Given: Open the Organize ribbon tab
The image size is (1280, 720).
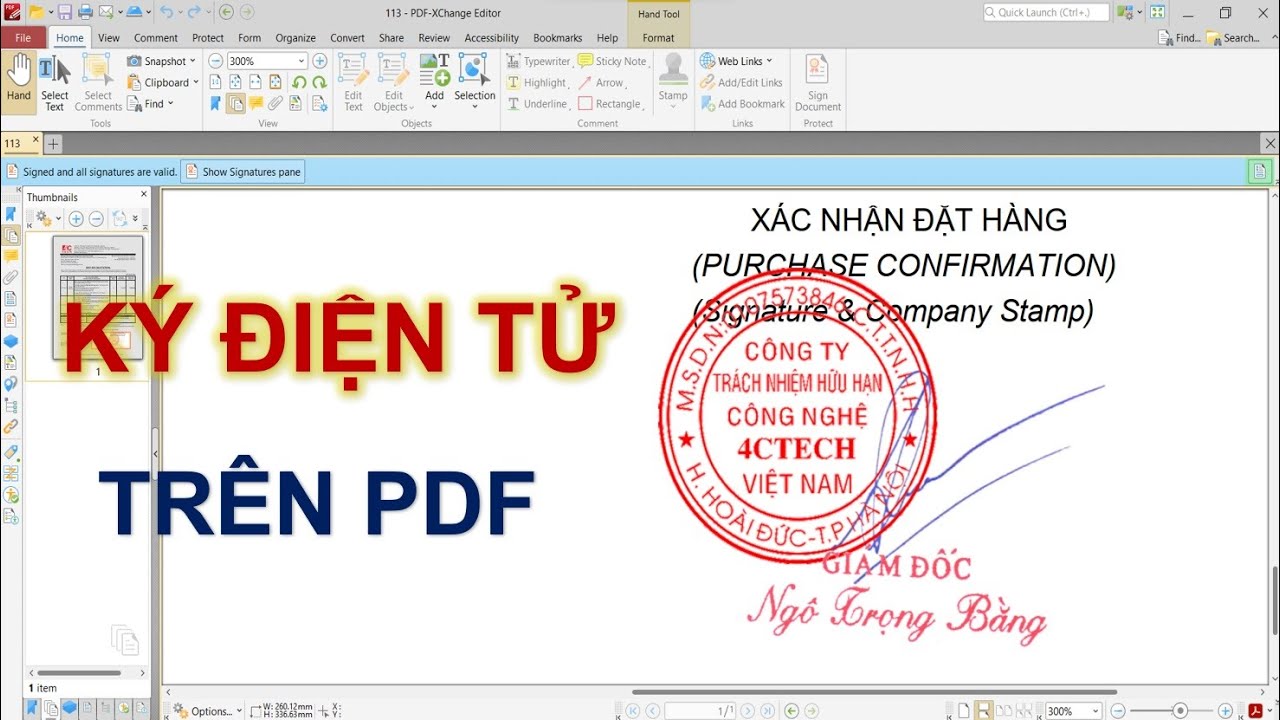Looking at the screenshot, I should (296, 38).
